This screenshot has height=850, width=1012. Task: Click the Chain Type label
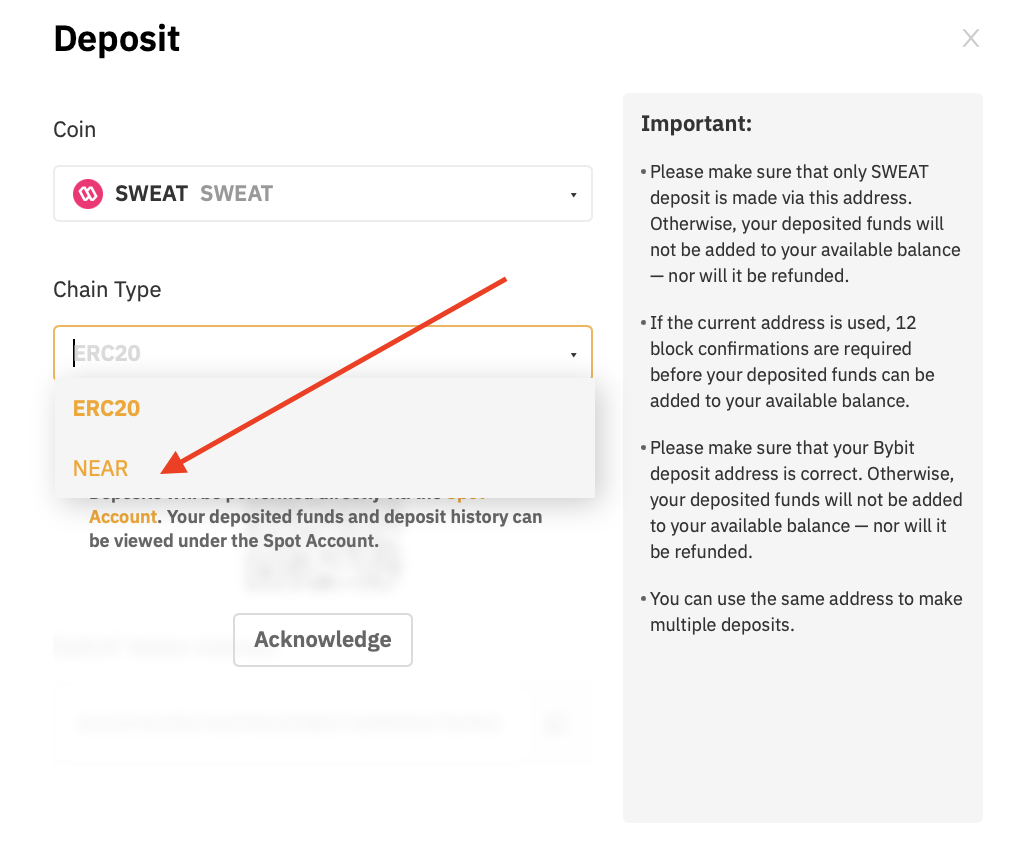[107, 290]
